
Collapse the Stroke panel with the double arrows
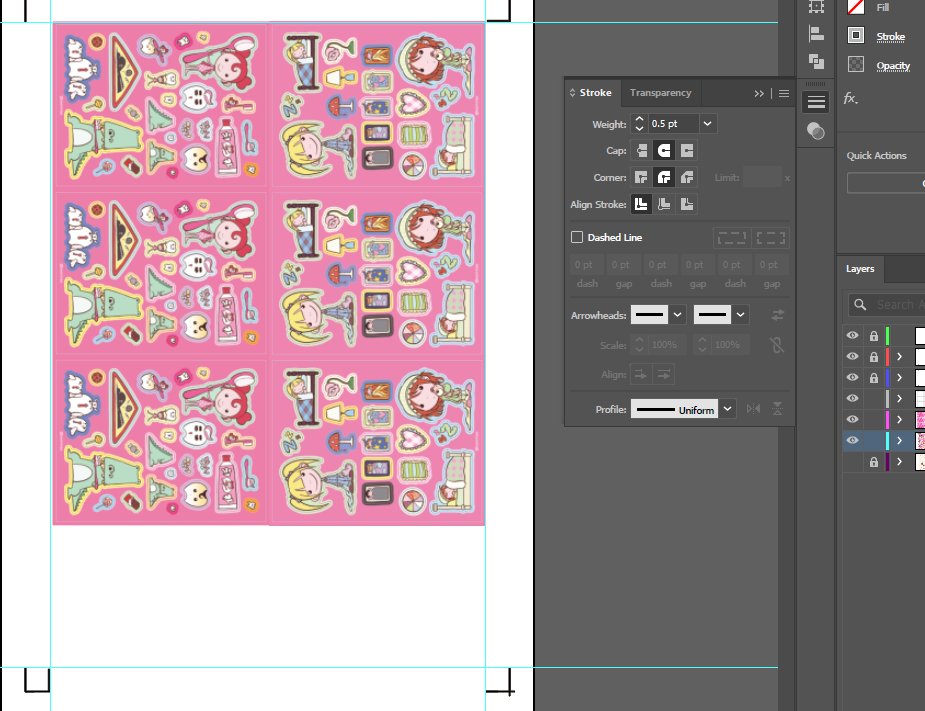[759, 93]
